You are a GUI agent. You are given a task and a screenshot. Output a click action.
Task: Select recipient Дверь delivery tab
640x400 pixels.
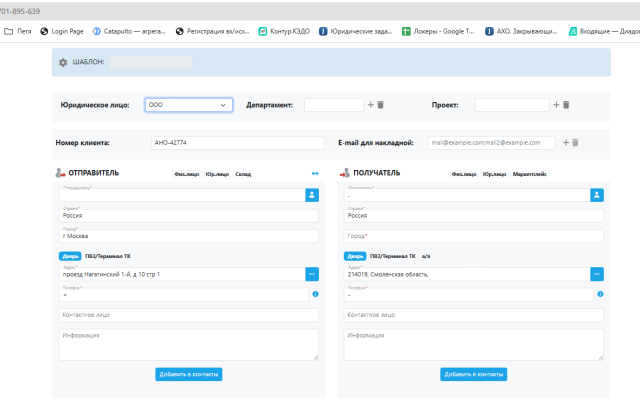(x=354, y=256)
